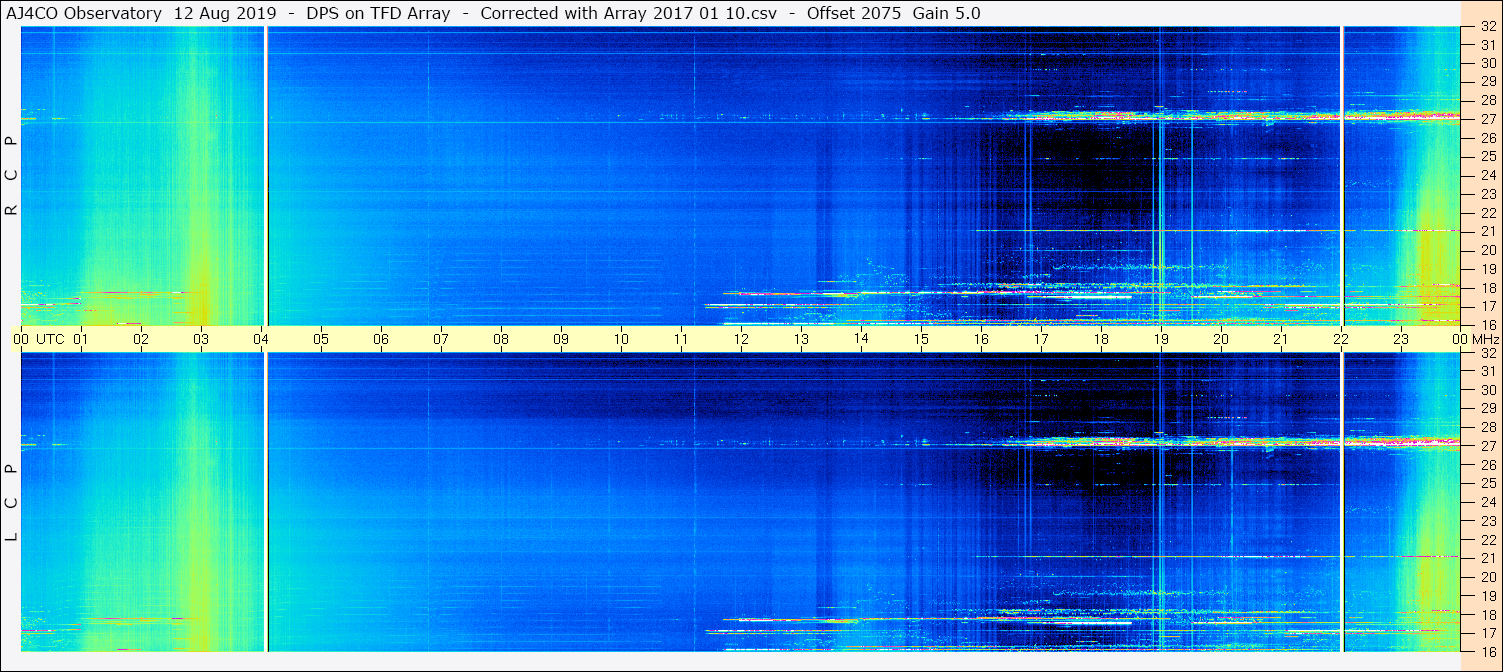Screen dimensions: 1503x672
Task: Click the 04 UTC time axis marker
Action: coord(261,339)
